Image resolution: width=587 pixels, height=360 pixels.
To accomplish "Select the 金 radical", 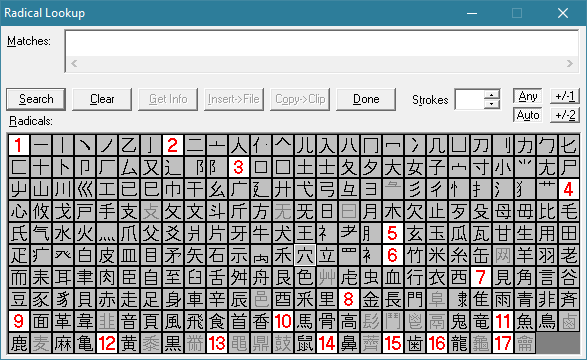I will 371,299.
